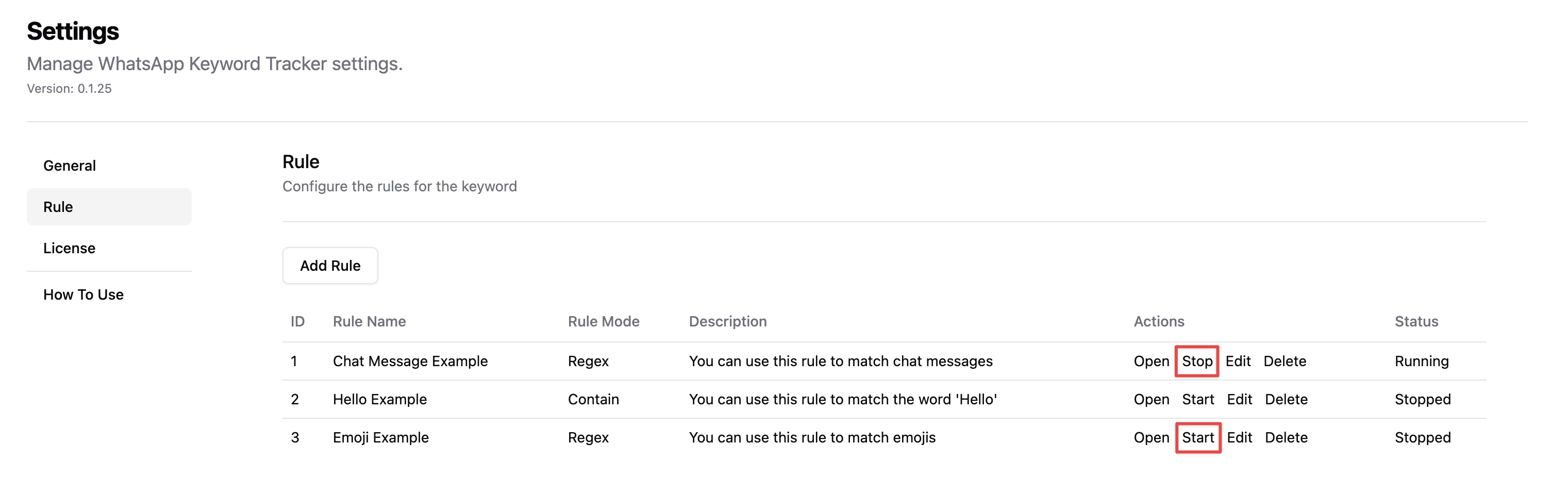Open the Emoji Example rule
This screenshot has height=492, width=1568.
click(1151, 438)
